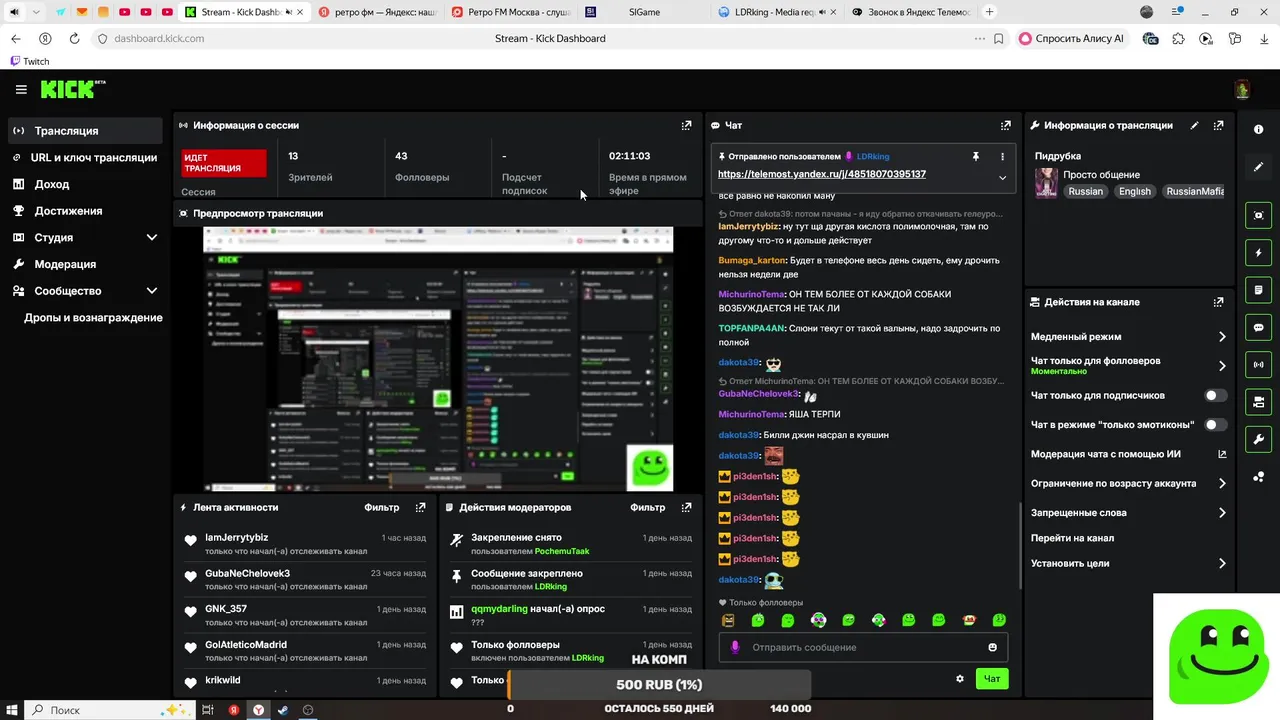Open the emoji picker in message field
The height and width of the screenshot is (720, 1280).
(992, 648)
